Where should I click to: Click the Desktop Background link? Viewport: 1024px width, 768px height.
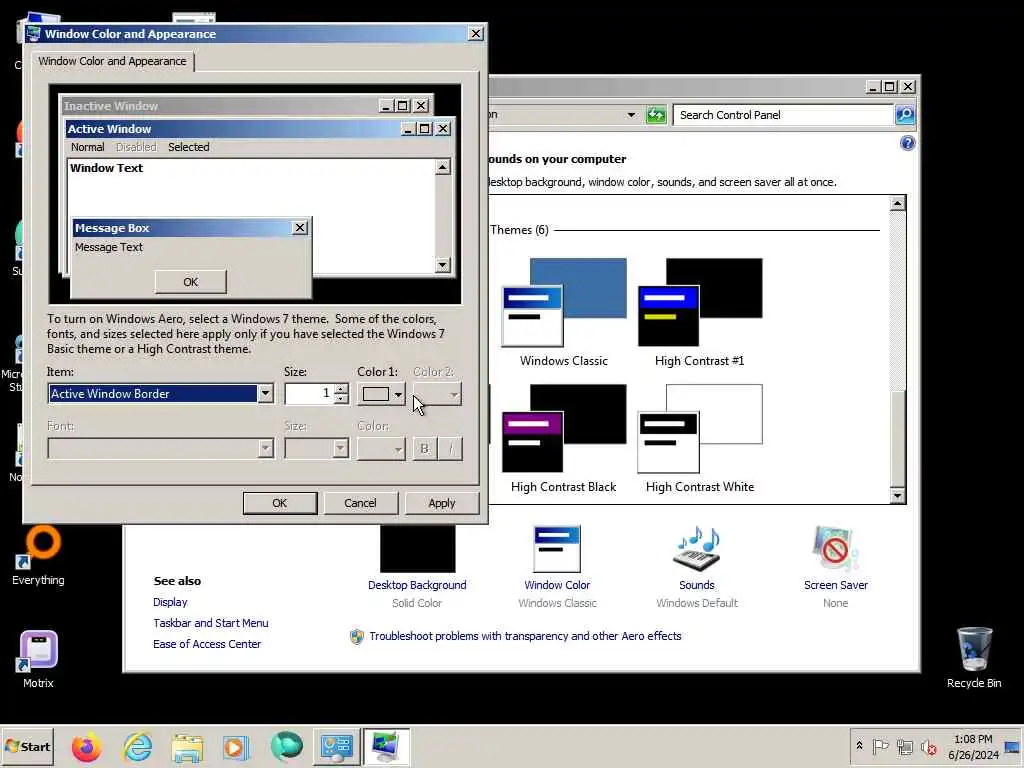point(417,585)
